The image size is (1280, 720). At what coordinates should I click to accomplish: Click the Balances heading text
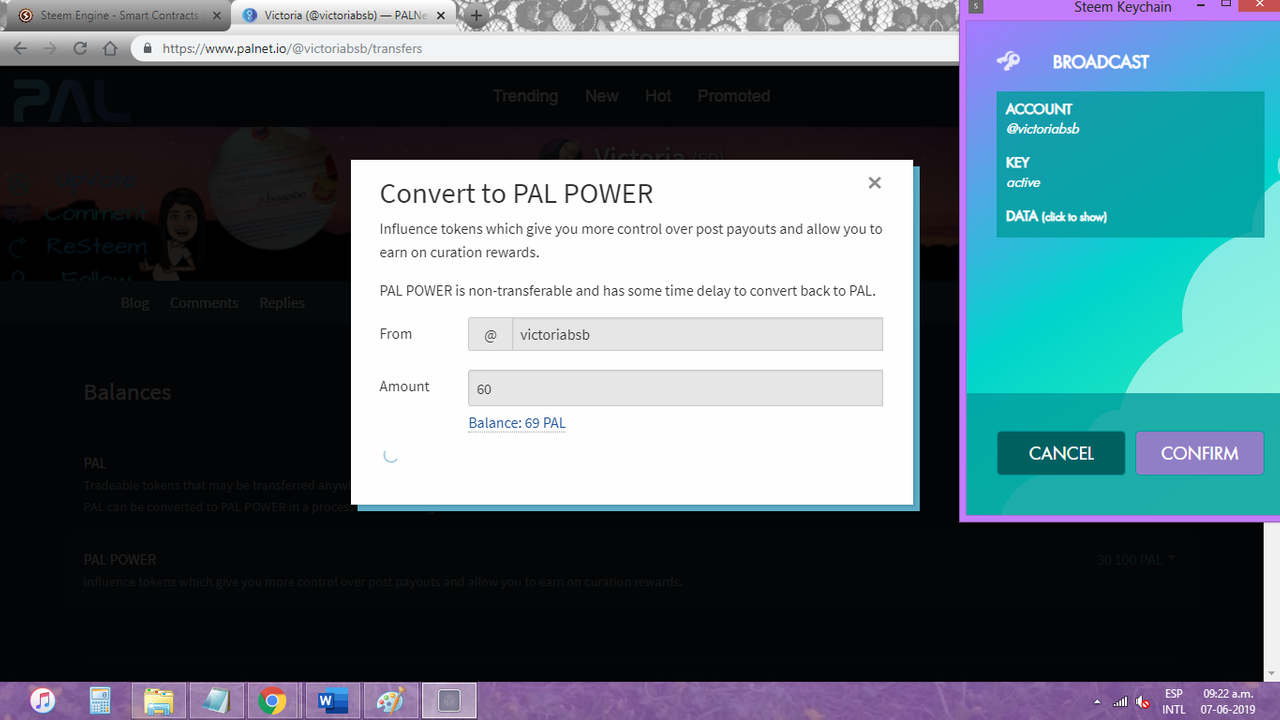tap(127, 392)
